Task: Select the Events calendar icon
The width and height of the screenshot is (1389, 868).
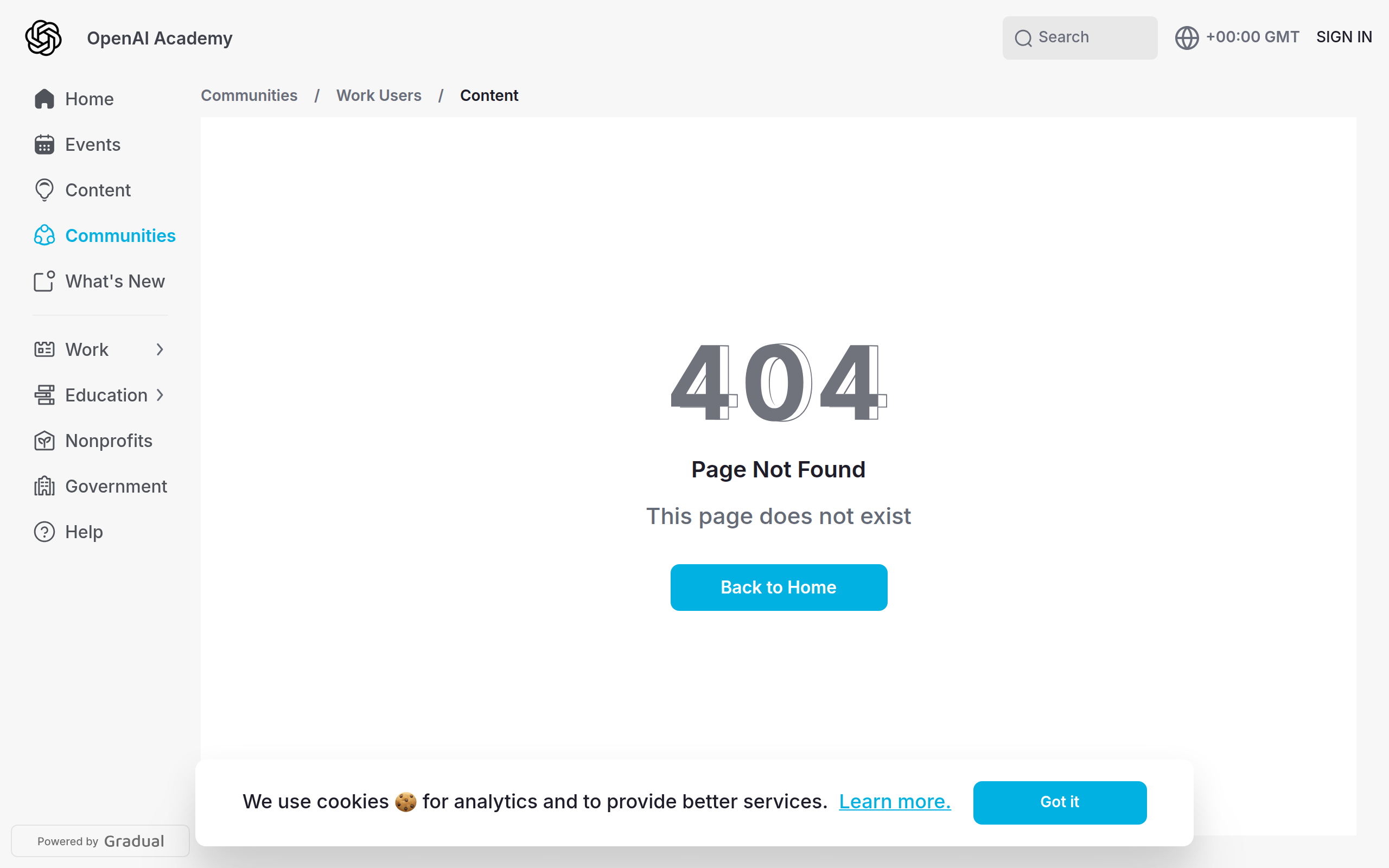Action: 44,145
